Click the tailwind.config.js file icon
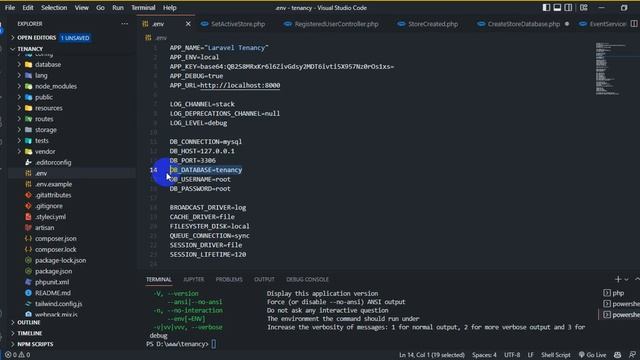Viewport: 640px width, 360px height. pos(29,304)
